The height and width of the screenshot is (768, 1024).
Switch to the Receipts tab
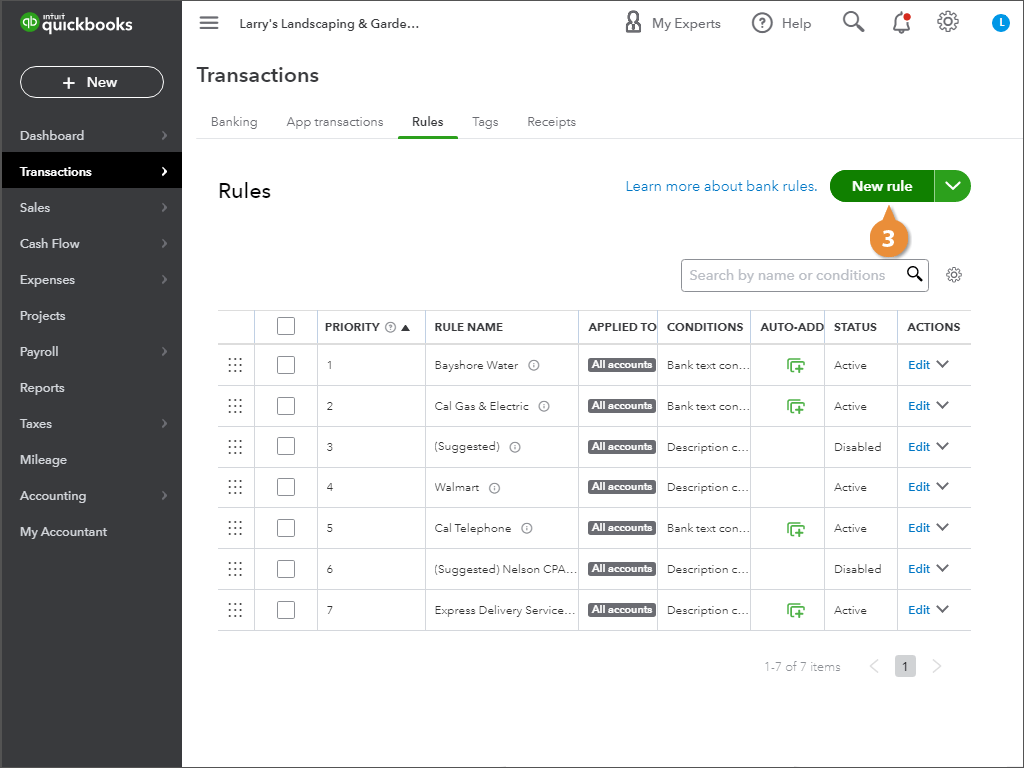[x=552, y=122]
